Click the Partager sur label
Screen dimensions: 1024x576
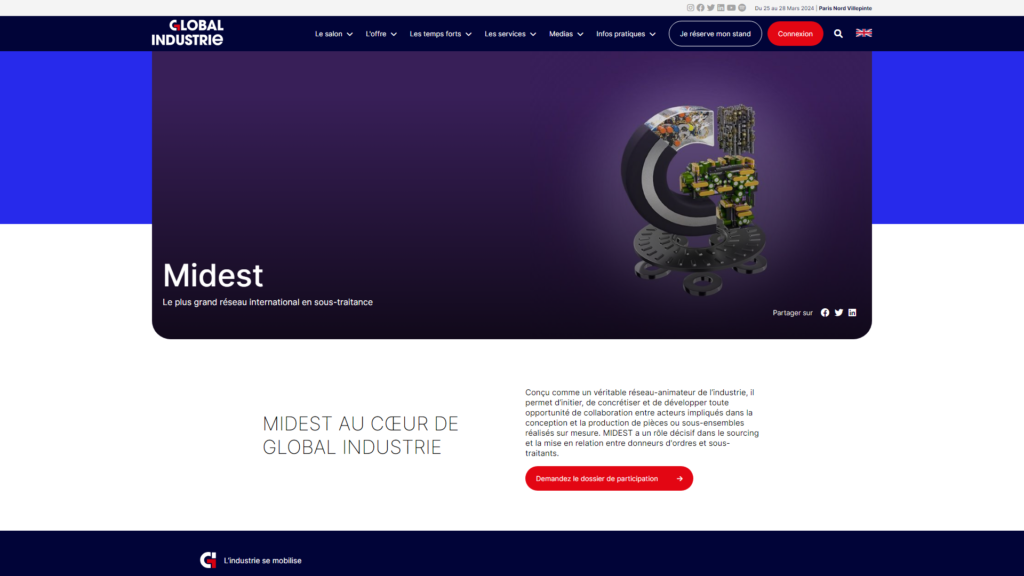coord(792,313)
